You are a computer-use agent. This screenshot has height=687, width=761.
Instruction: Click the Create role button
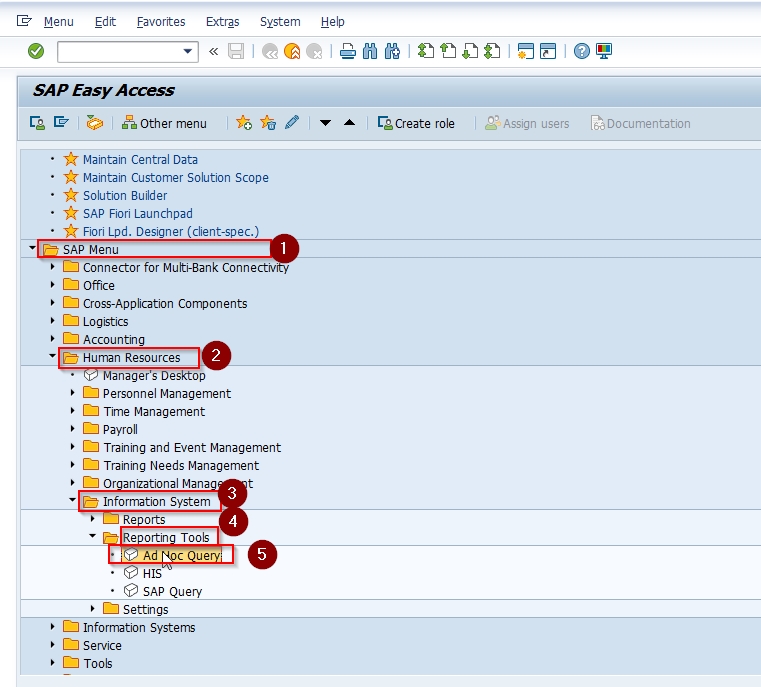click(416, 123)
